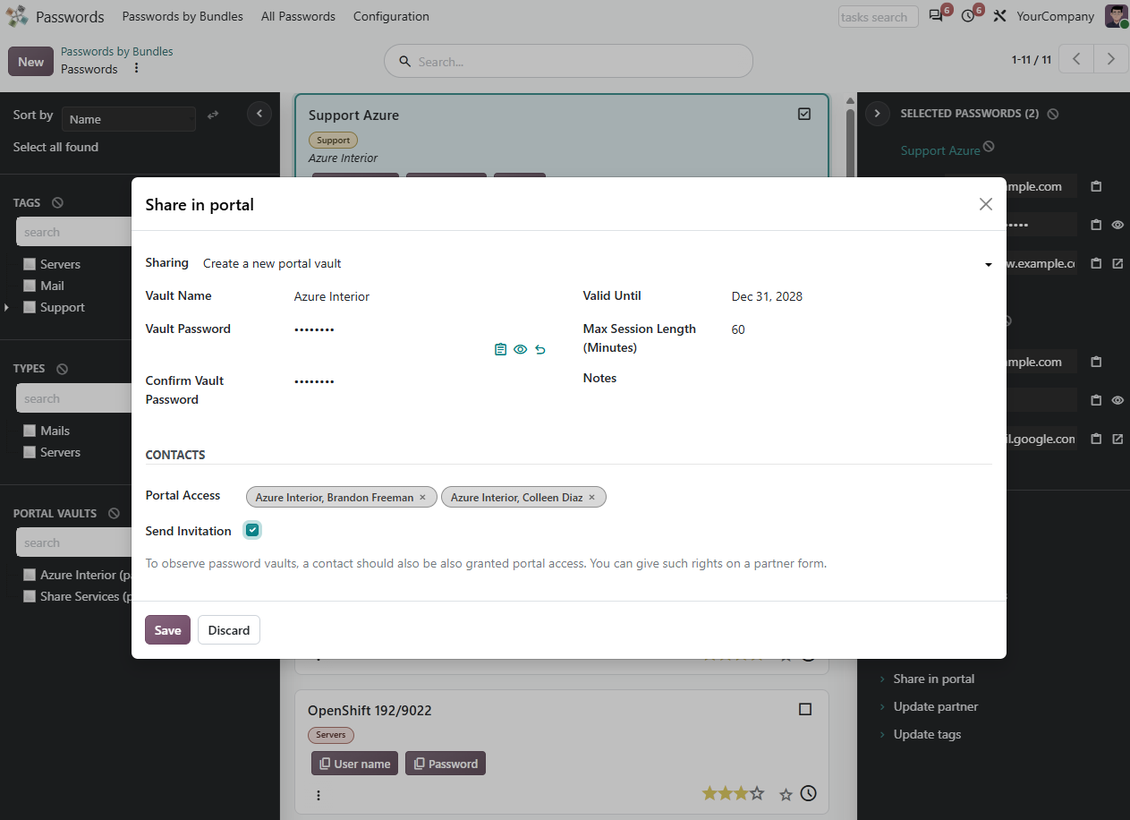Open the kebab menu beside Passwords breadcrumb
The image size is (1130, 820).
click(136, 68)
